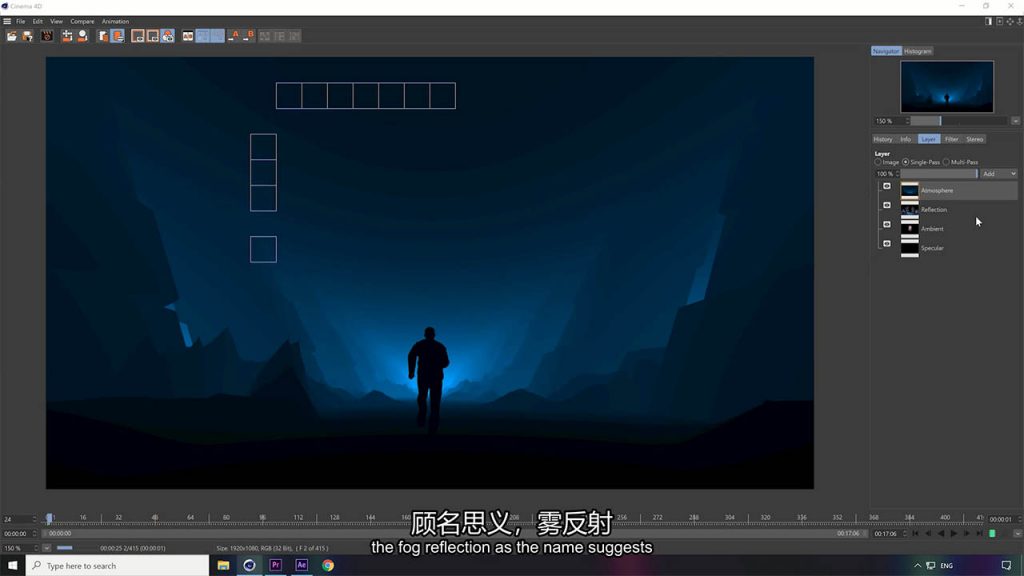Switch to the Info tab
Screen dimensions: 1024x576
[905, 139]
